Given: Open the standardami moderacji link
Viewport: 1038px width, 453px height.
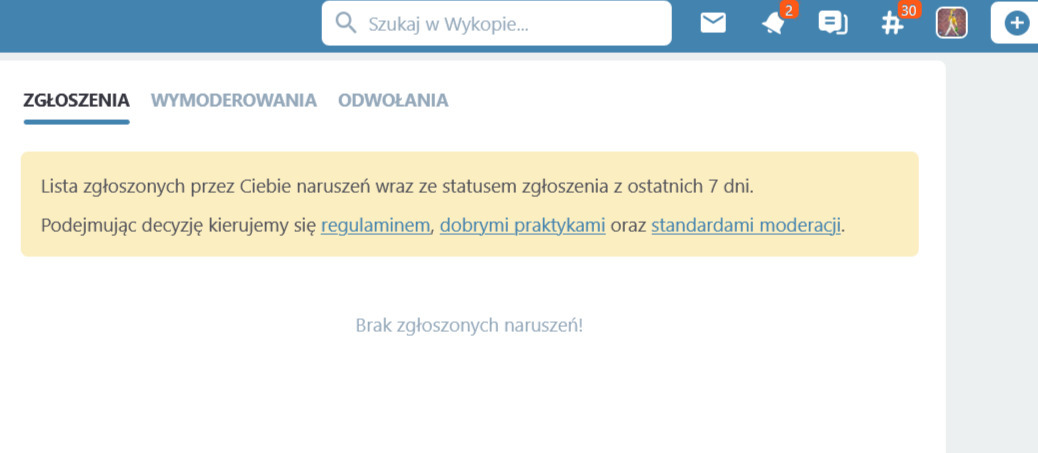Looking at the screenshot, I should (x=746, y=226).
